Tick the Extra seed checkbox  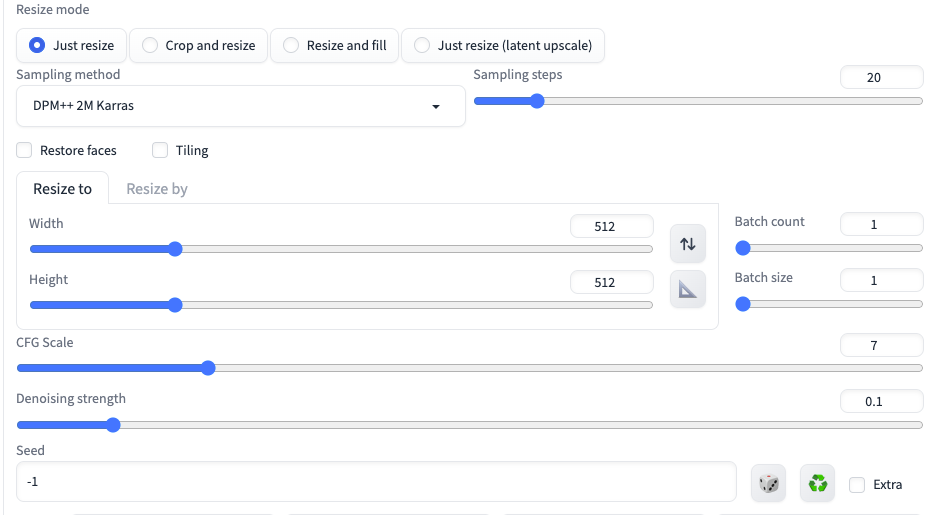click(x=857, y=484)
